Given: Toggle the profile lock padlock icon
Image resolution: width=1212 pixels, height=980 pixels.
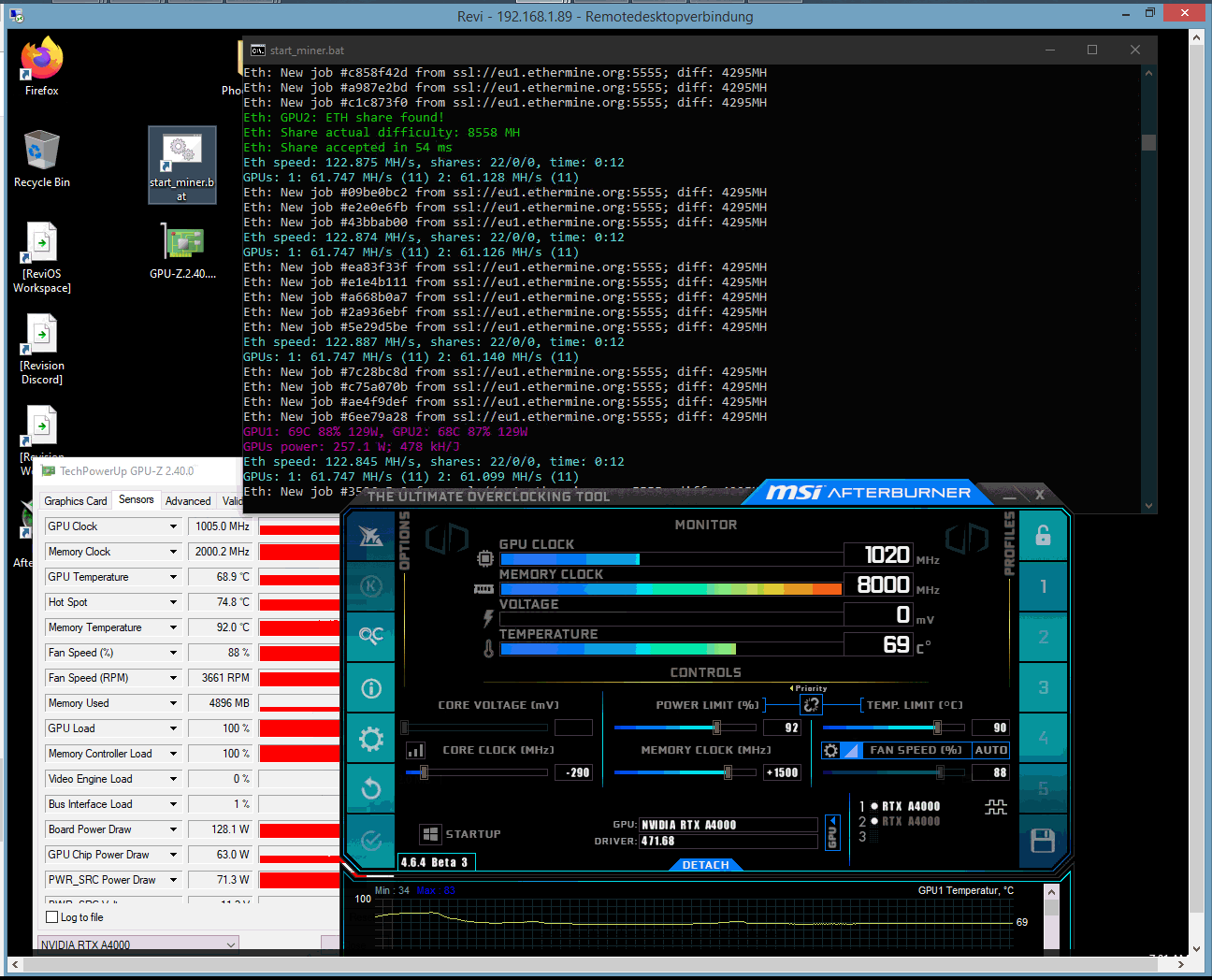Looking at the screenshot, I should [x=1043, y=536].
